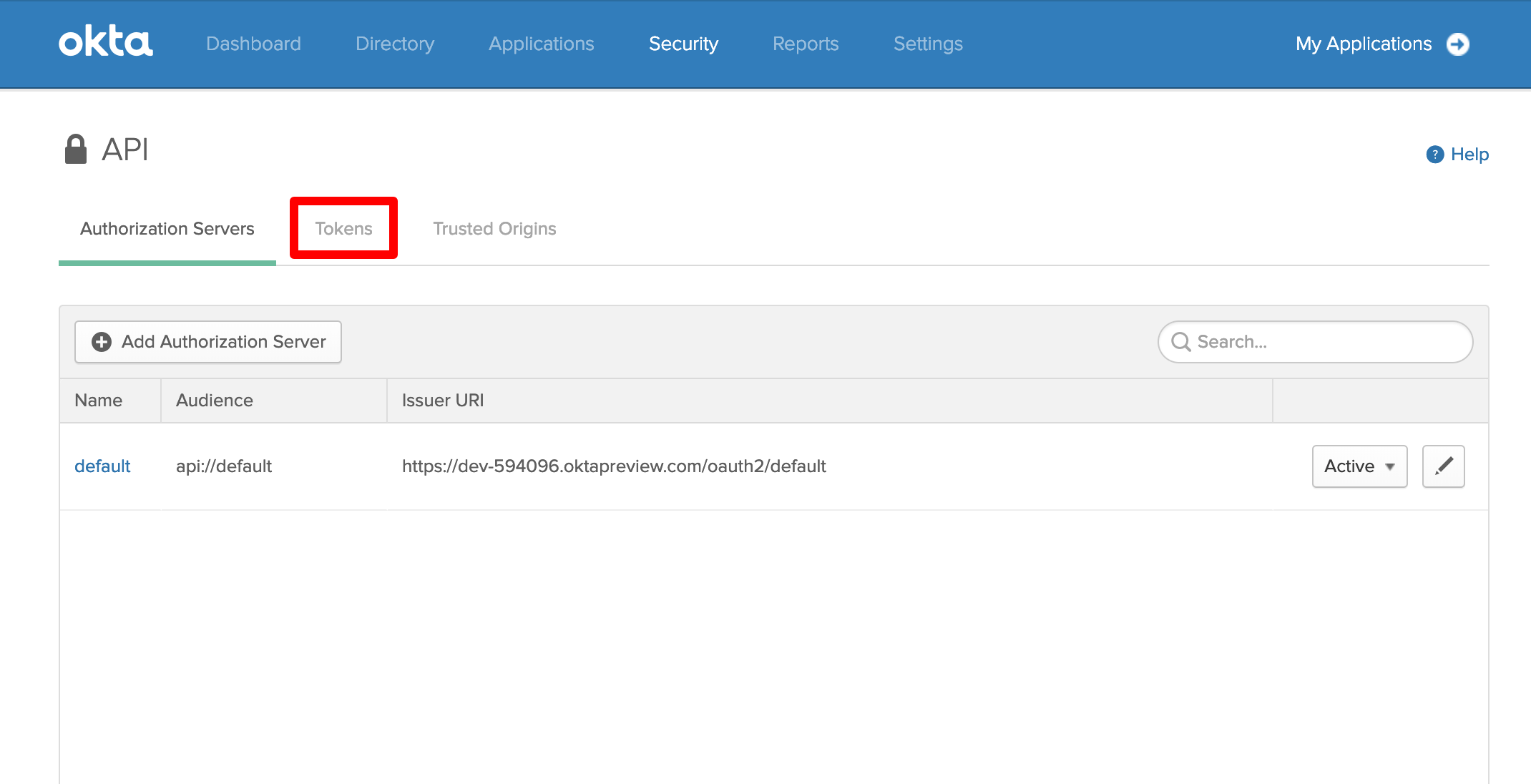Click the pencil edit icon for default server

(x=1444, y=466)
